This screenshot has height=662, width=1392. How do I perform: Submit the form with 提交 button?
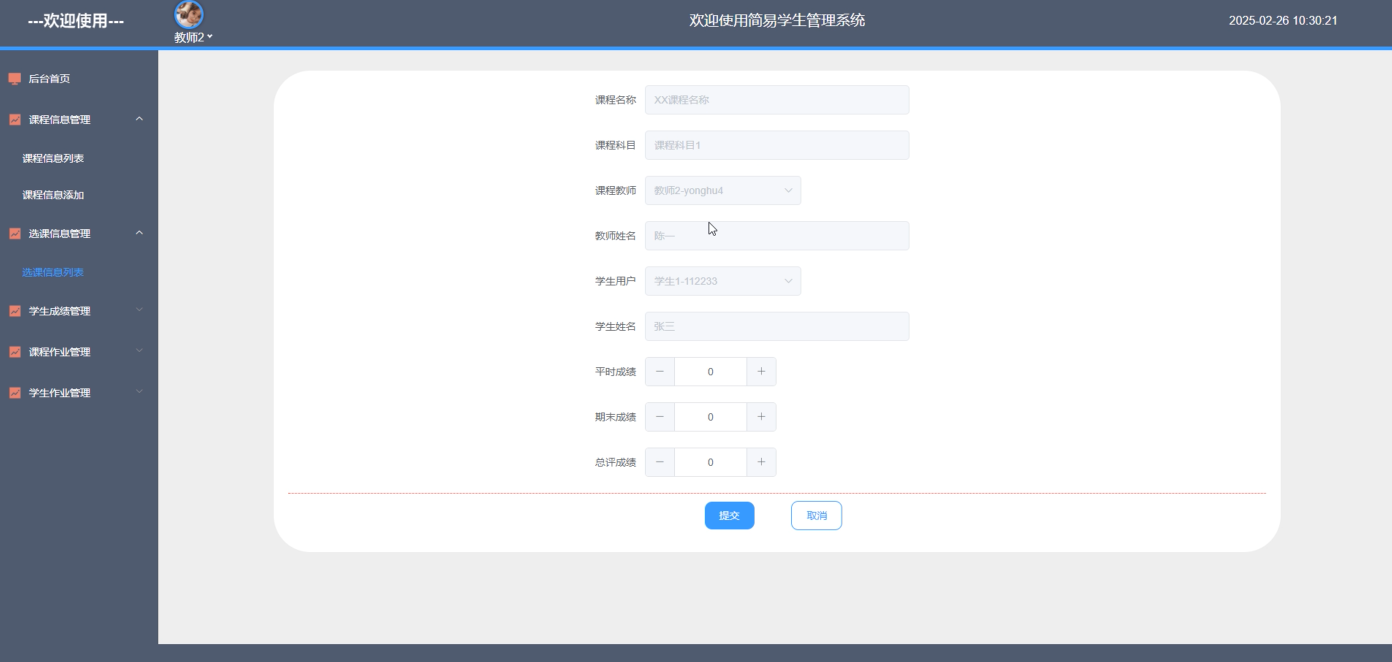click(x=729, y=515)
